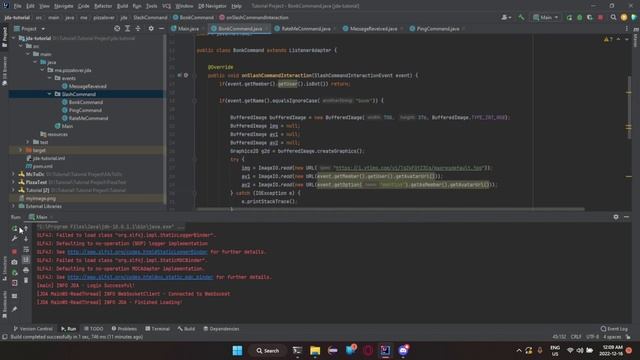Hide the Project panel
The image size is (640, 360).
pos(162,29)
